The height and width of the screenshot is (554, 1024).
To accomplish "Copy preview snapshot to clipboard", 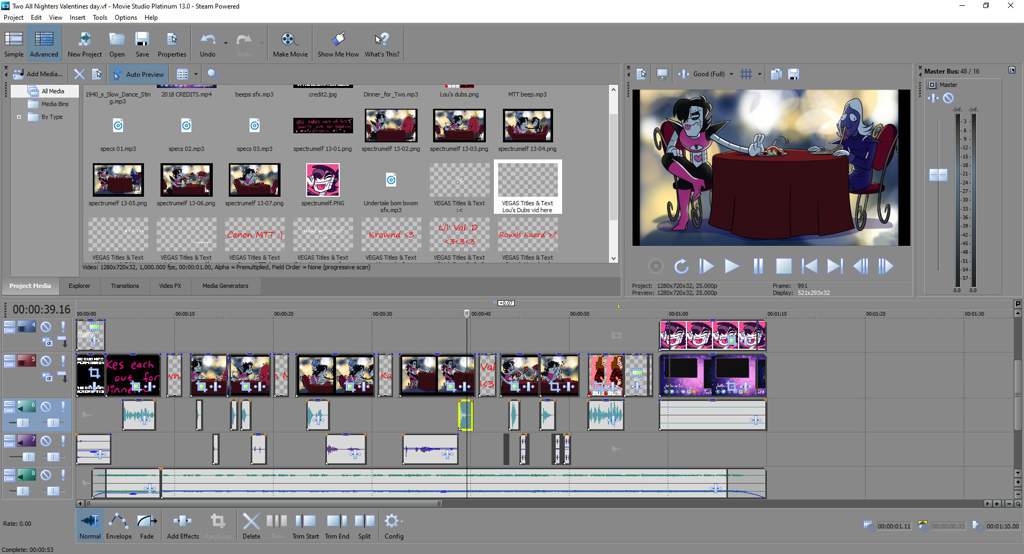I will tap(776, 74).
